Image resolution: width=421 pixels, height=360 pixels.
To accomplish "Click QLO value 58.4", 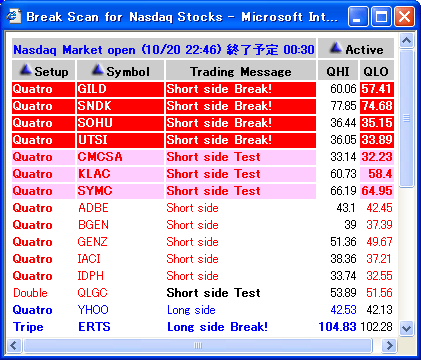I will [377, 174].
